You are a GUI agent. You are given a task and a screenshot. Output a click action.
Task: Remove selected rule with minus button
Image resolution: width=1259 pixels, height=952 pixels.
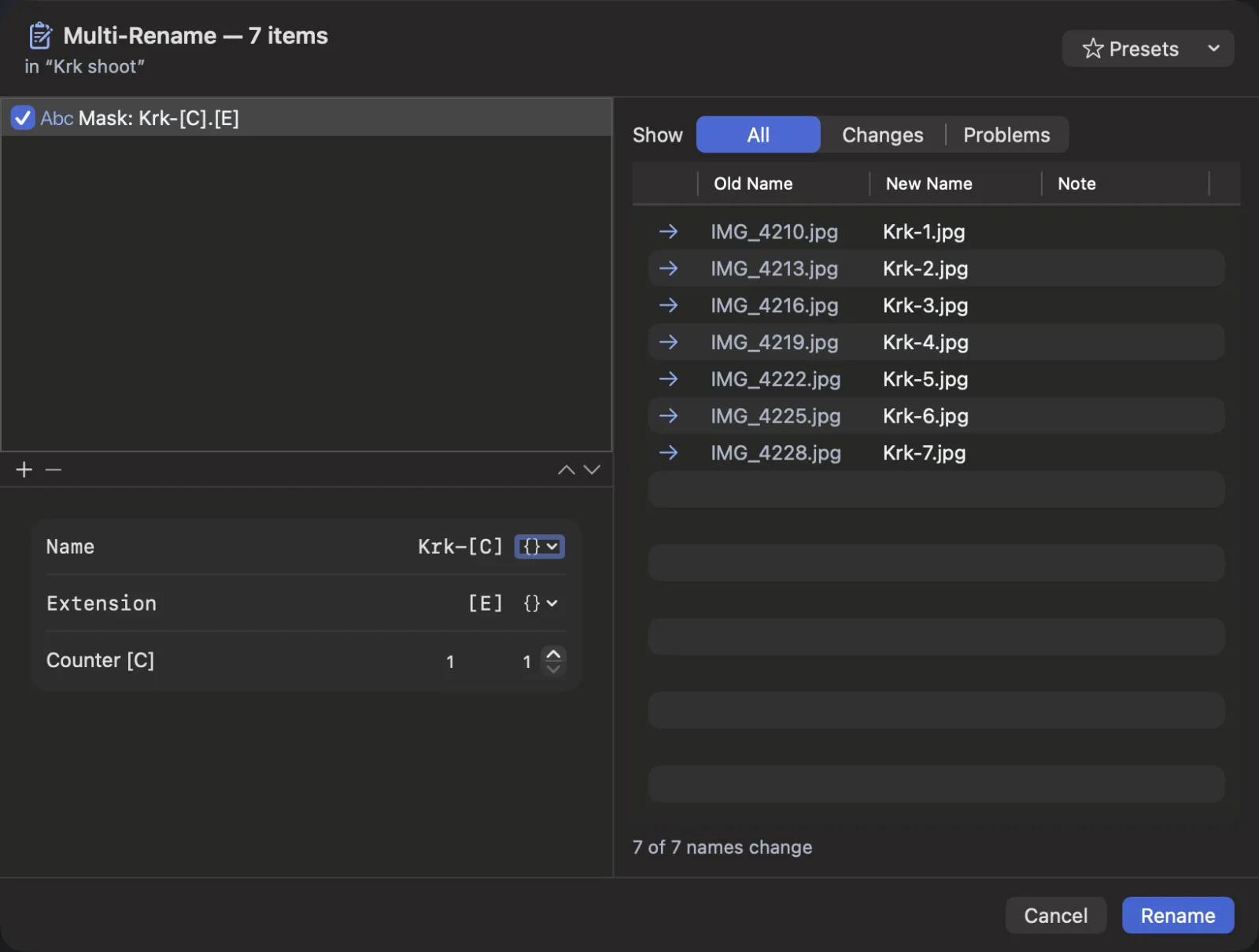(54, 470)
